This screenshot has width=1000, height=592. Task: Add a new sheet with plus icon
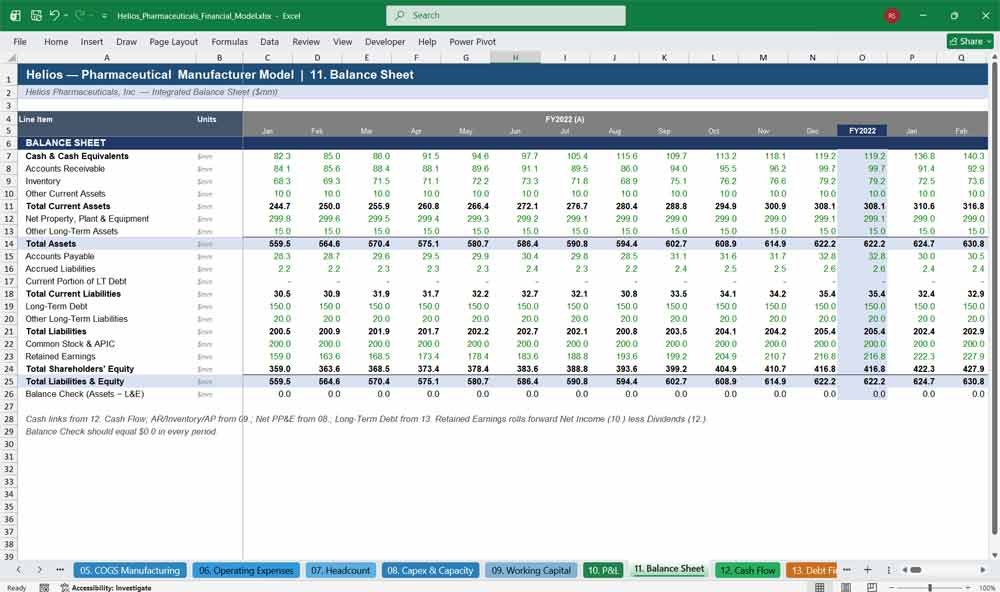[867, 570]
